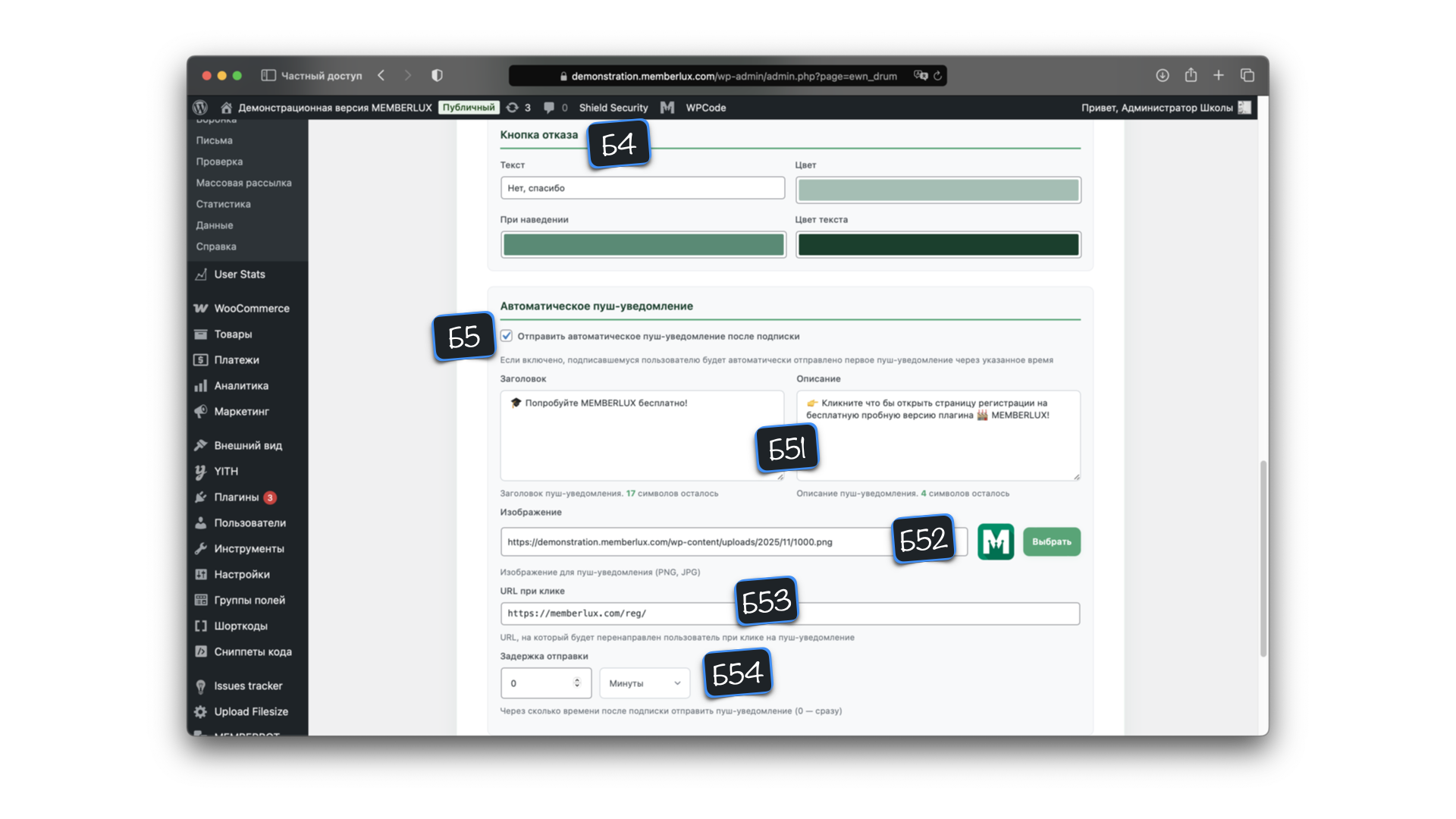
Task: Click the MEMBERLUX M icon in admin bar
Action: (x=667, y=108)
